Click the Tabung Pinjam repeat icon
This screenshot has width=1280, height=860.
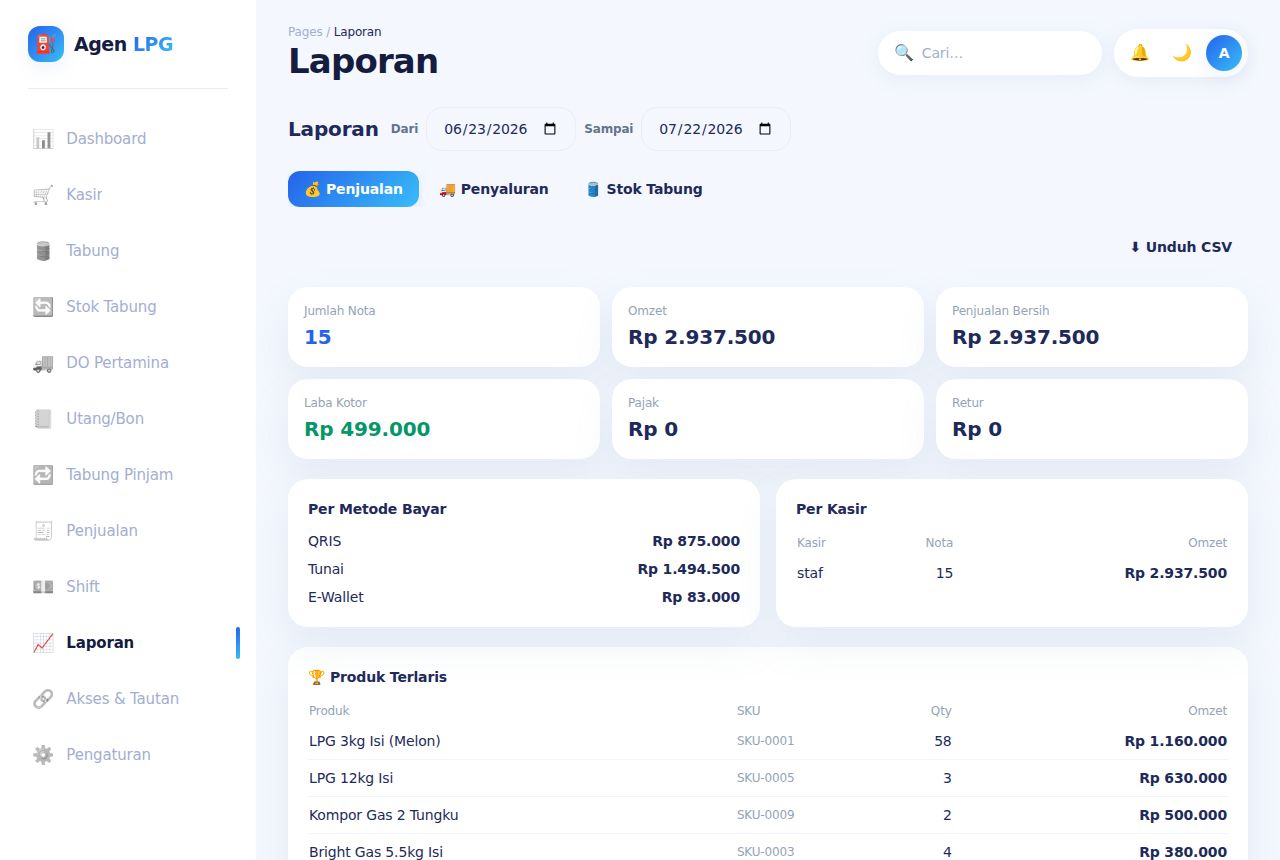pos(43,475)
